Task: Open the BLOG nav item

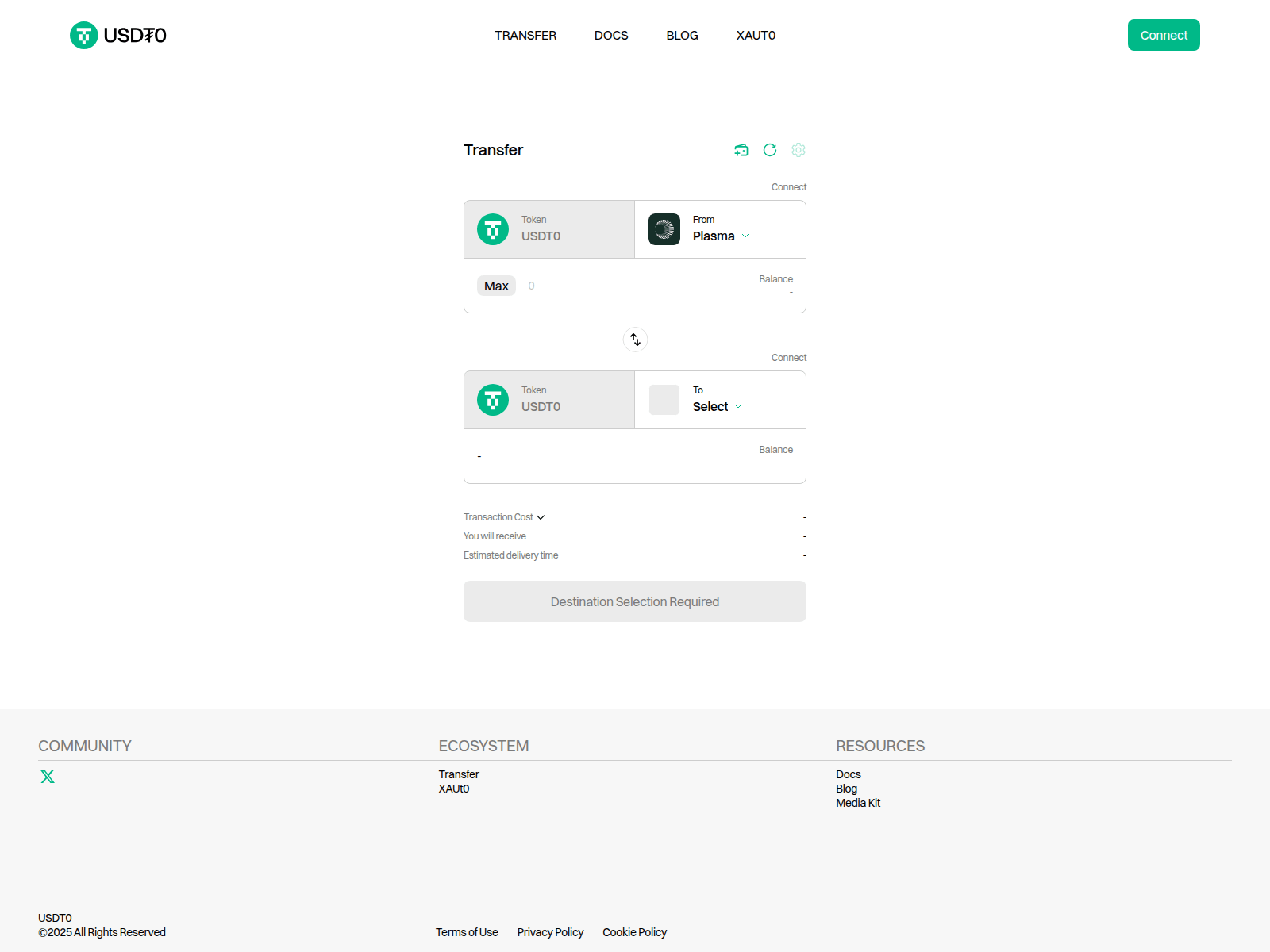Action: [683, 36]
